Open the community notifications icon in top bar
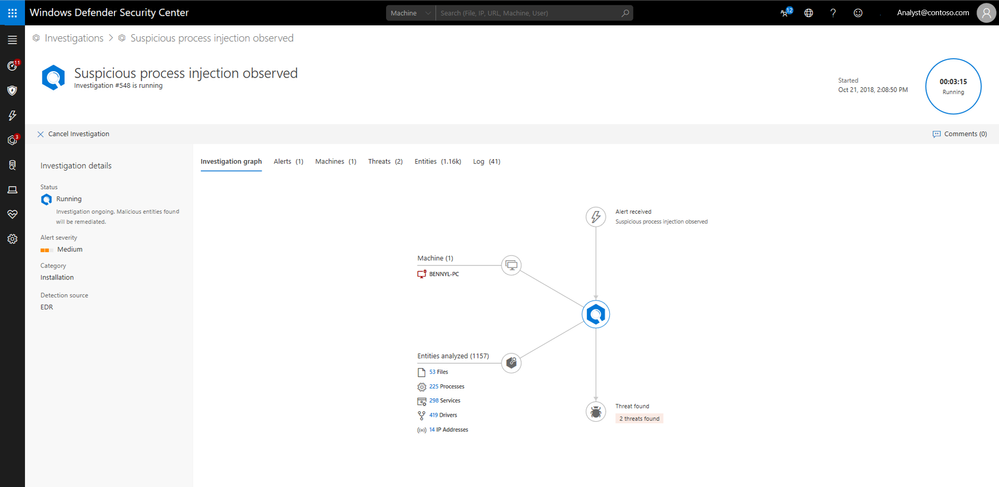The width and height of the screenshot is (999, 487). pyautogui.click(x=786, y=12)
